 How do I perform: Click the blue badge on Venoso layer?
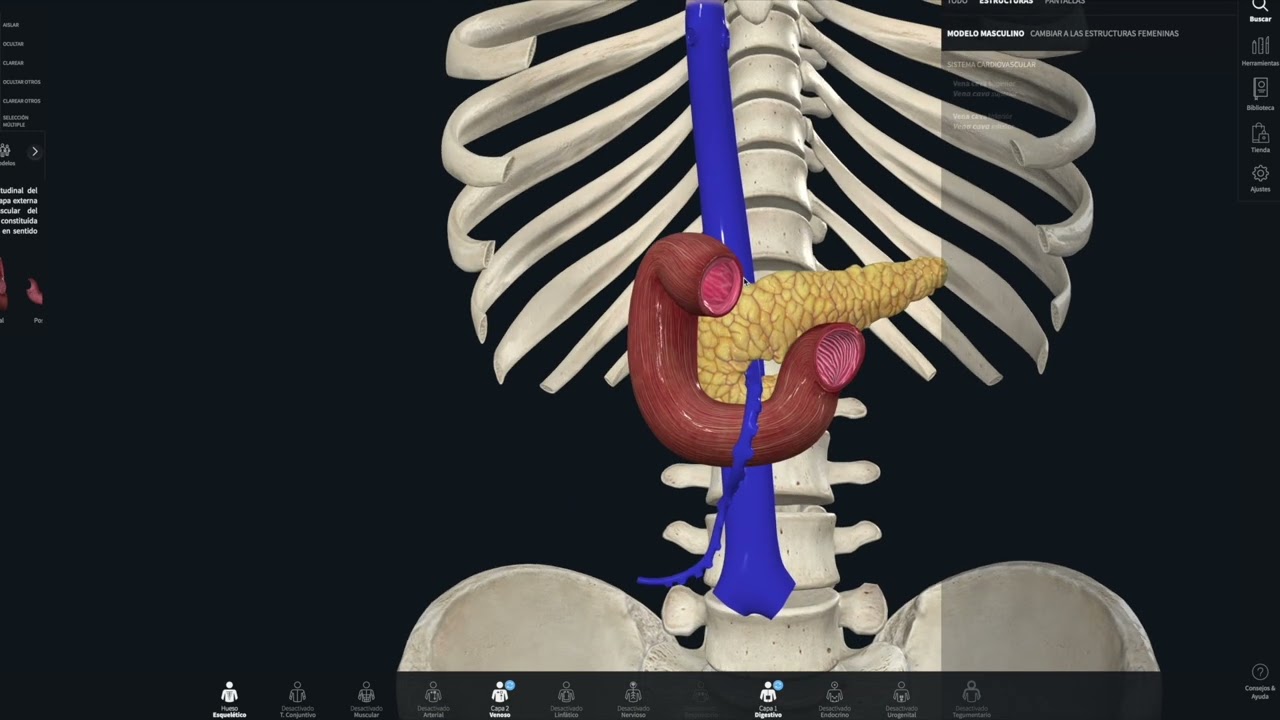coord(510,685)
